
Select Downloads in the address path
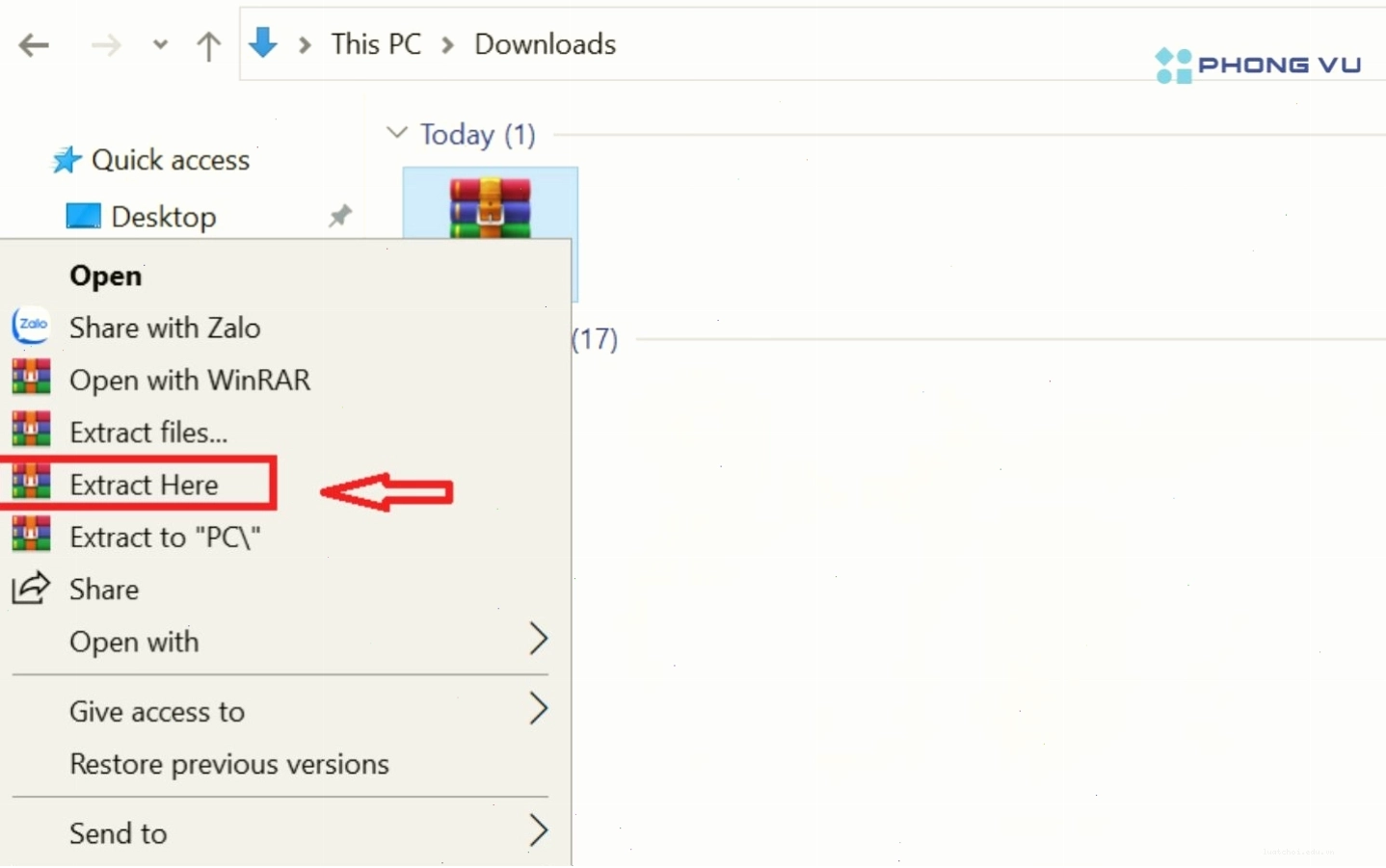(545, 44)
